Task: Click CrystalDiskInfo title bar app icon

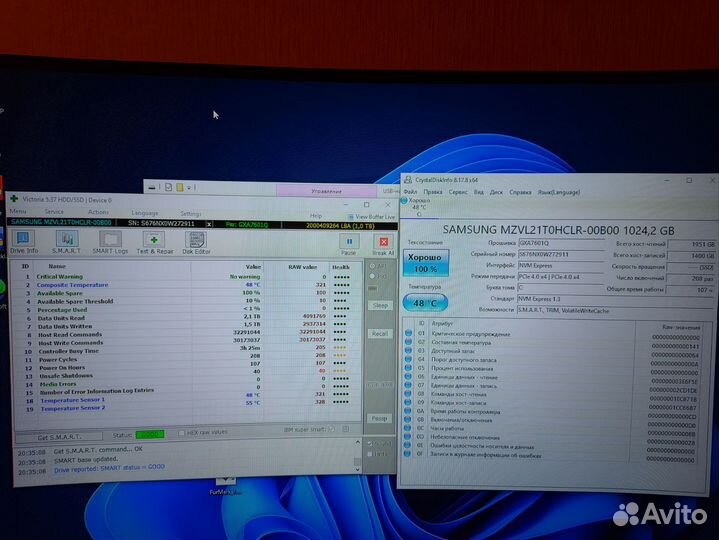Action: (x=408, y=180)
